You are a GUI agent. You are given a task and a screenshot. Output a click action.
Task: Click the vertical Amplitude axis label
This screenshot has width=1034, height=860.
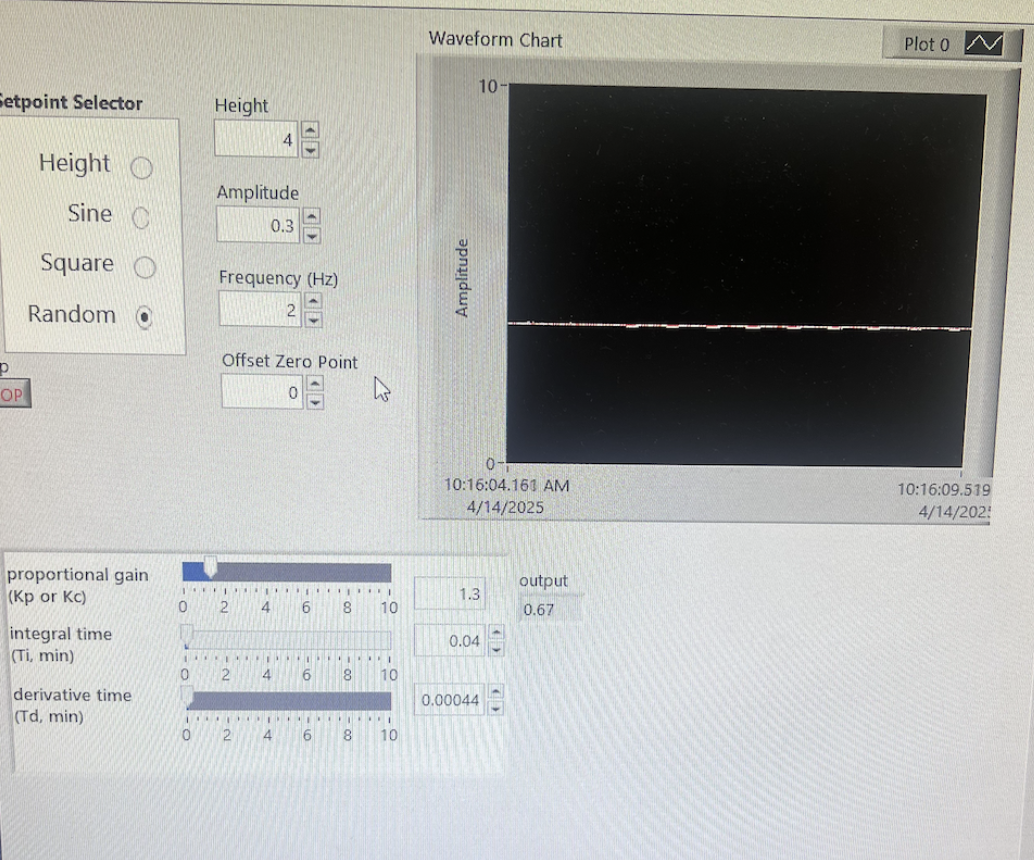tap(462, 278)
